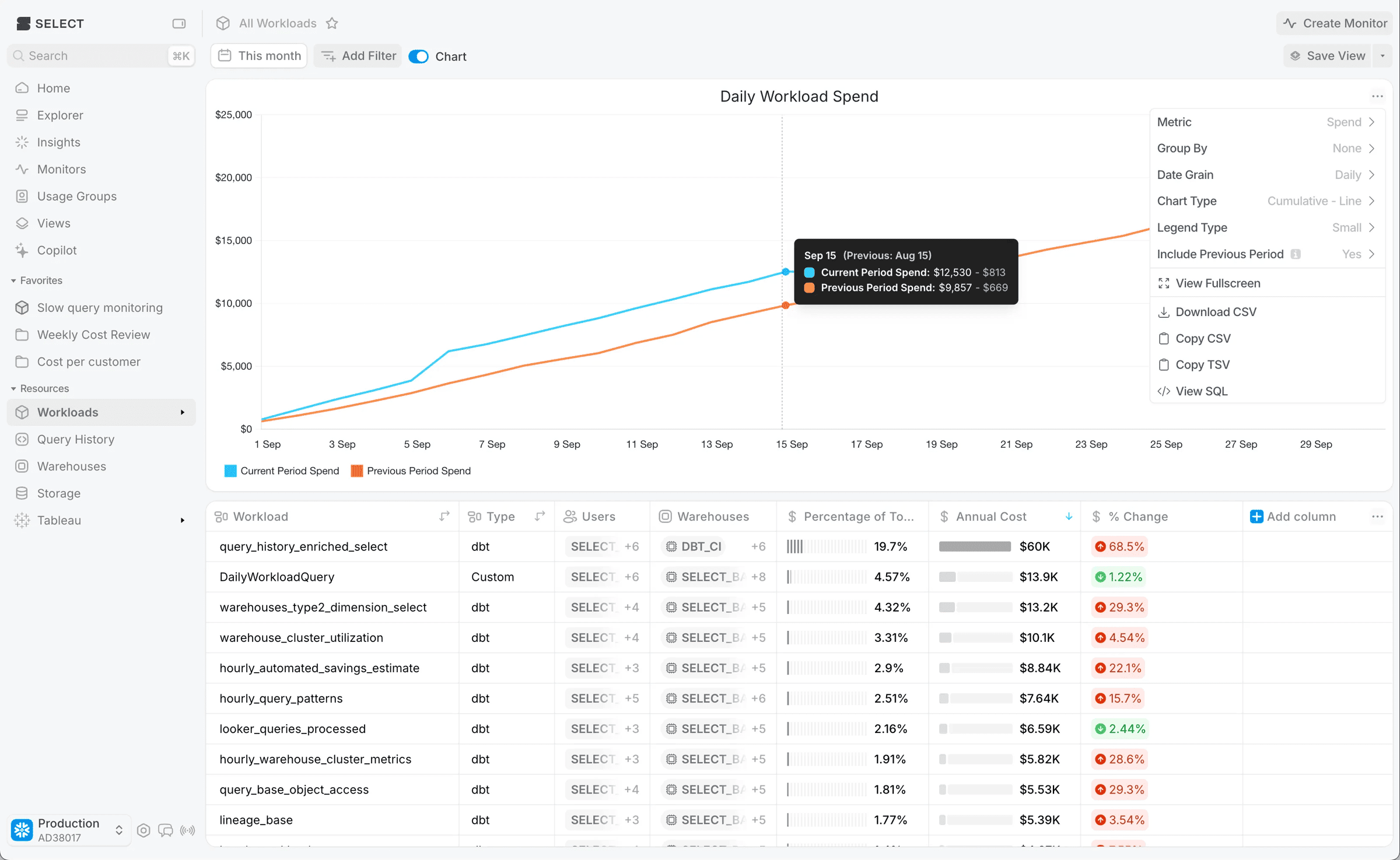Click the Create Monitor button
The width and height of the screenshot is (1400, 860).
pyautogui.click(x=1335, y=23)
